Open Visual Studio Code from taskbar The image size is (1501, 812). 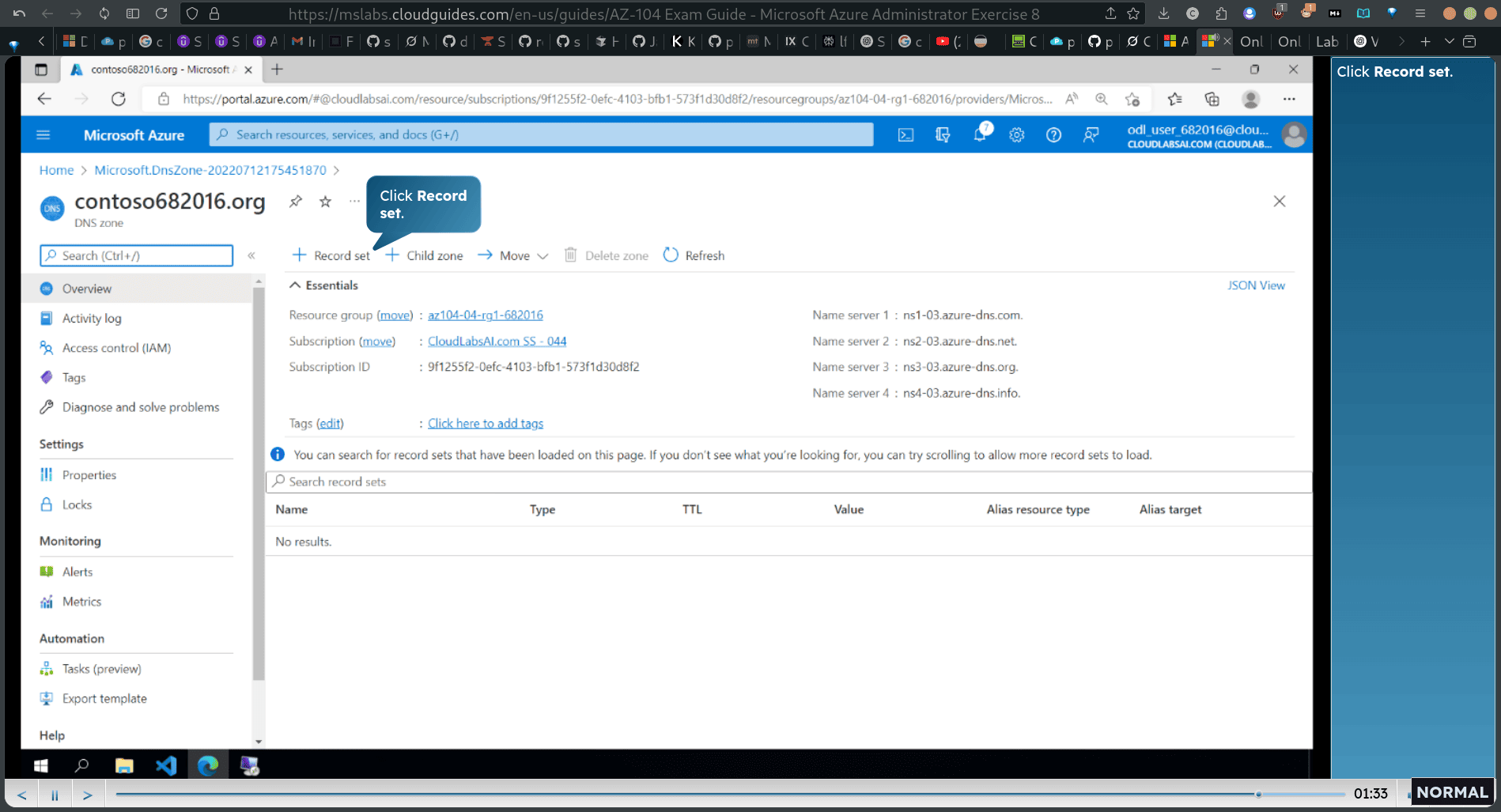click(x=166, y=765)
